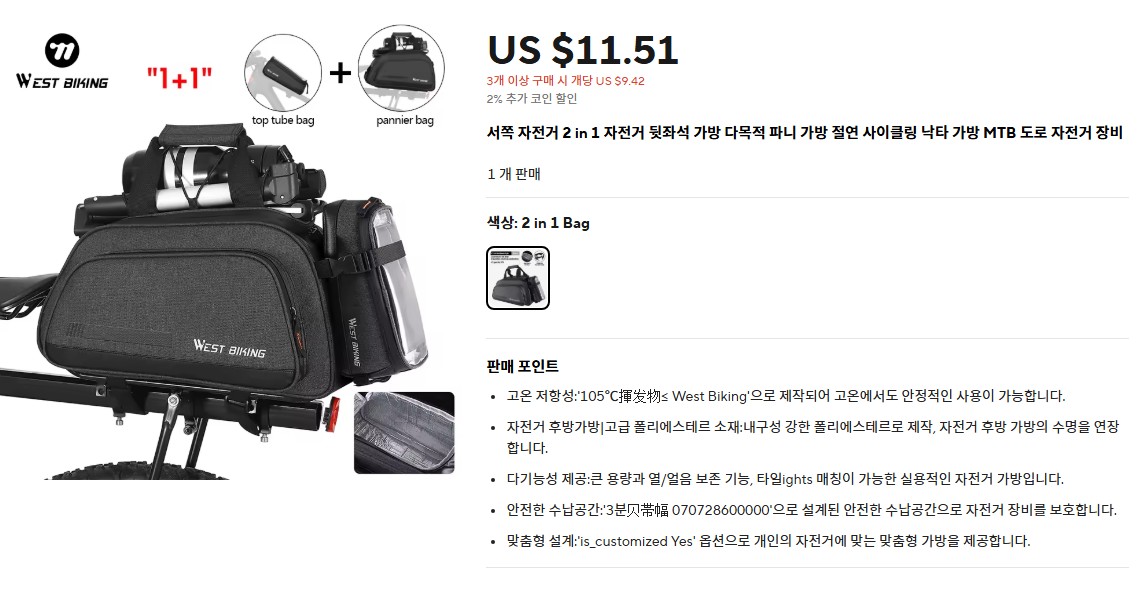Image resolution: width=1145 pixels, height=607 pixels.
Task: Click the US $11.51 price
Action: coord(583,50)
